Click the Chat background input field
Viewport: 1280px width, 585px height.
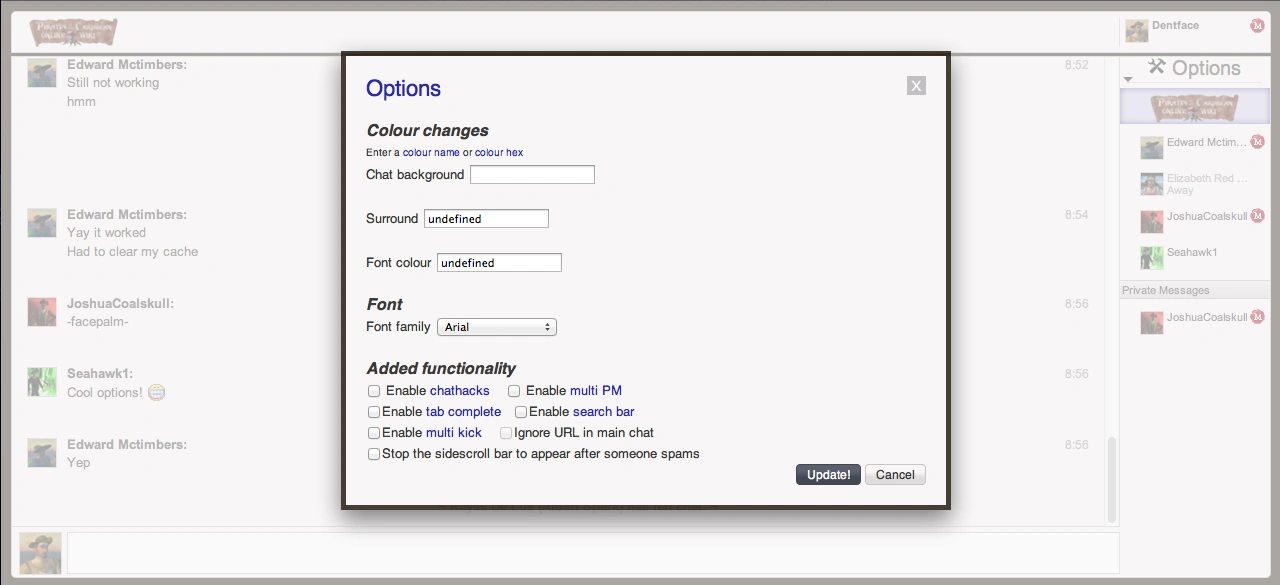pos(532,174)
